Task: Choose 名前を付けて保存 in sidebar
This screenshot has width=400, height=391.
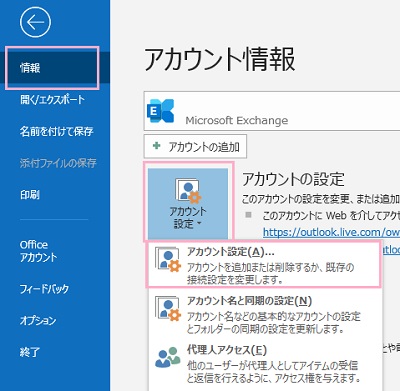Action: (x=56, y=131)
